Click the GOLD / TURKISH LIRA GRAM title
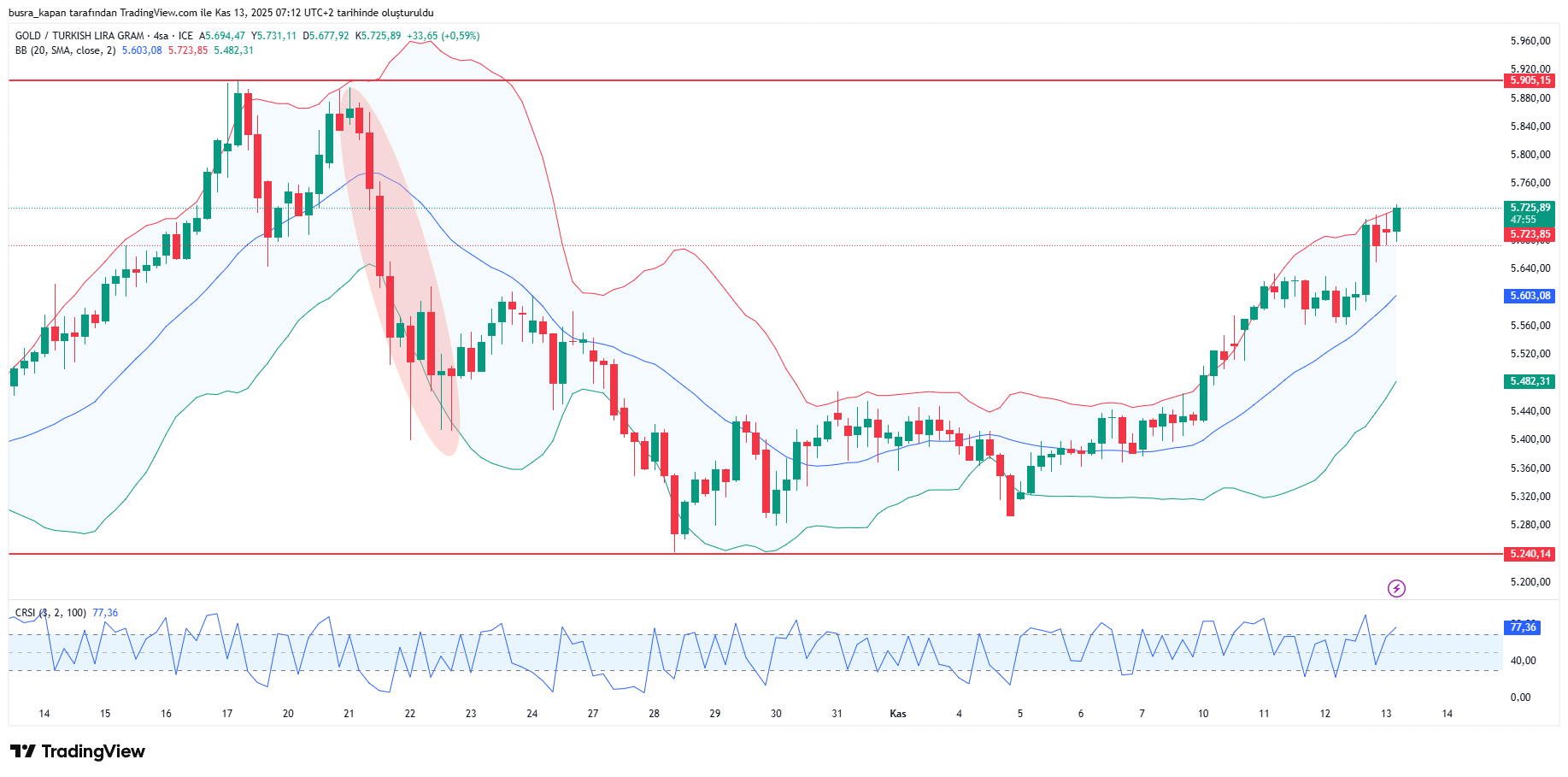Viewport: 1568px width, 777px height. click(79, 36)
